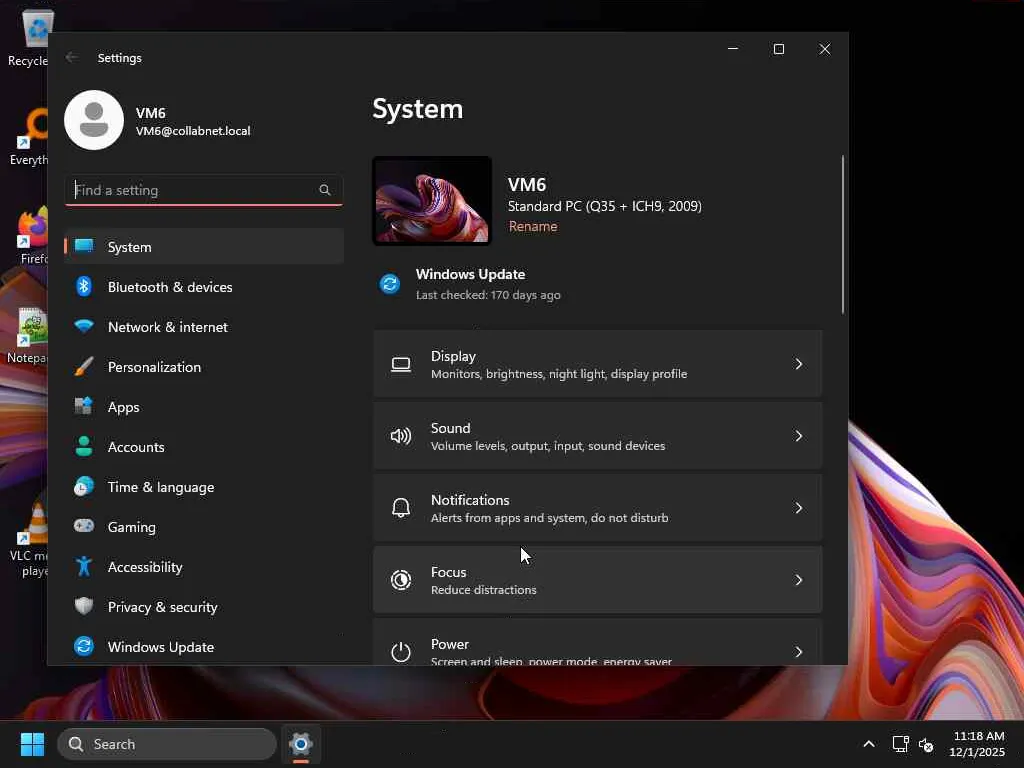The width and height of the screenshot is (1024, 768).
Task: Open Network & internet wifi icon
Action: [84, 327]
